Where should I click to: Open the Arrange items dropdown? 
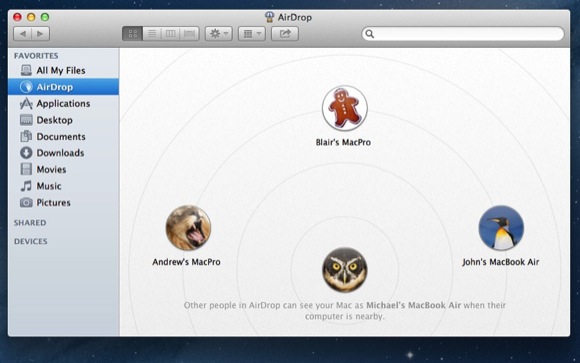252,34
